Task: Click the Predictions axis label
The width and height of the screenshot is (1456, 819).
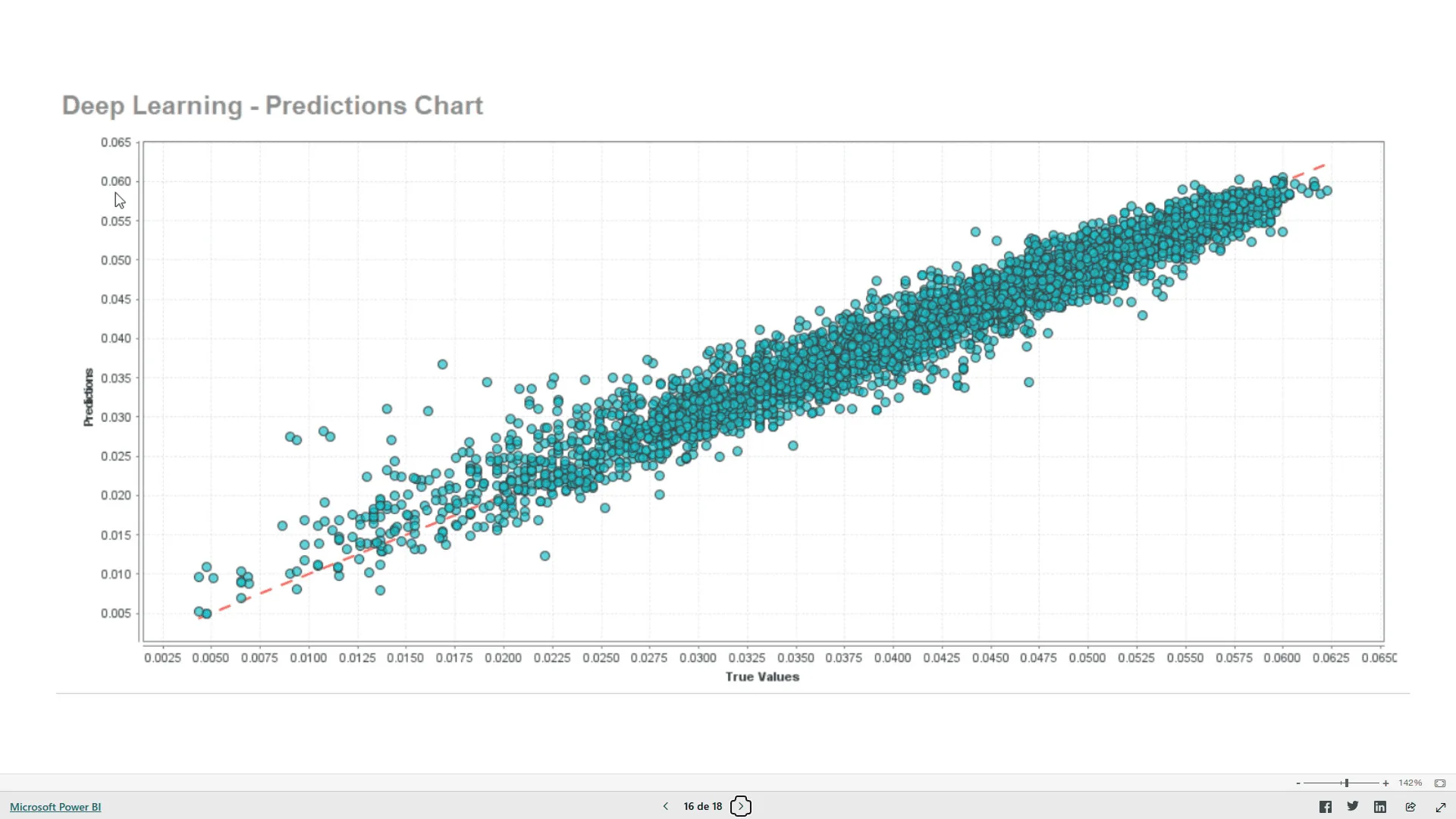Action: click(x=89, y=397)
